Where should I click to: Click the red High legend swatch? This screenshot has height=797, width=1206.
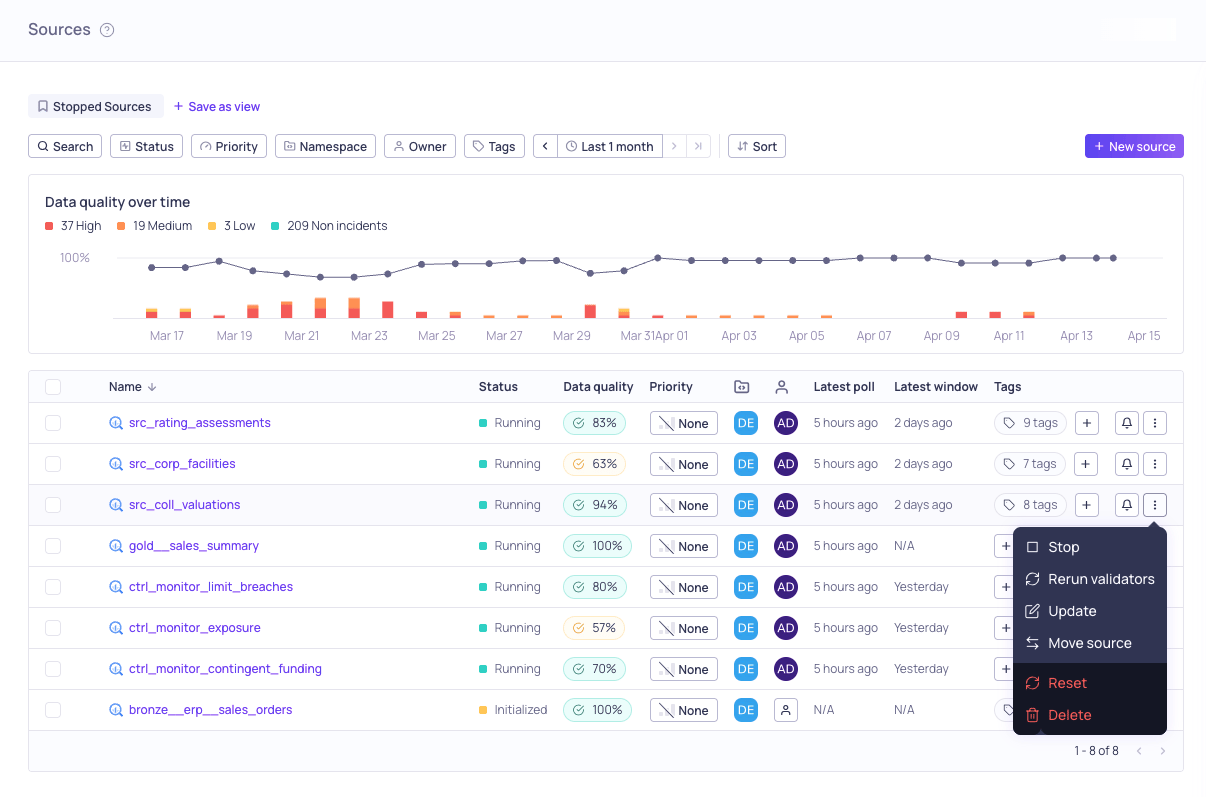(x=49, y=226)
